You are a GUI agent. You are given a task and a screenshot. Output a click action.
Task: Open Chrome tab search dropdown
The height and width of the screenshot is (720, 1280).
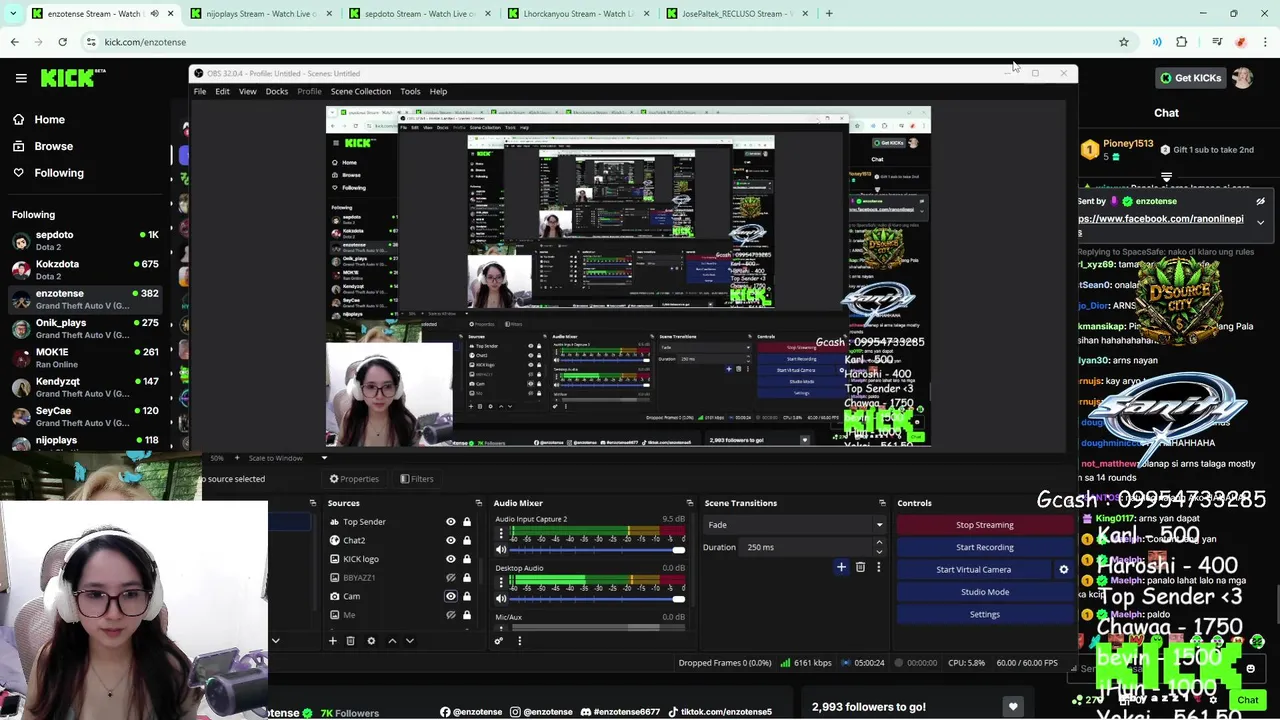14,14
